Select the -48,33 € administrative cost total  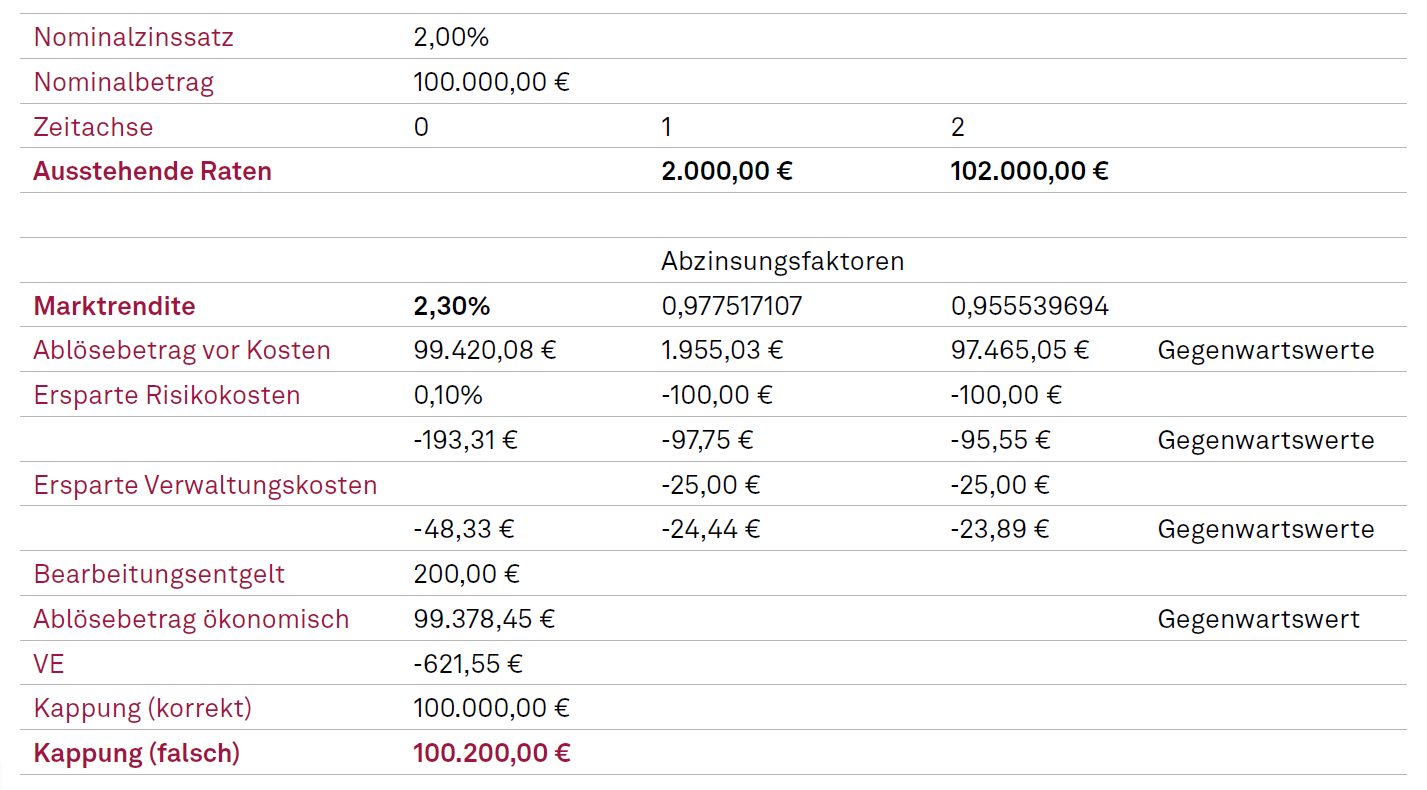463,529
